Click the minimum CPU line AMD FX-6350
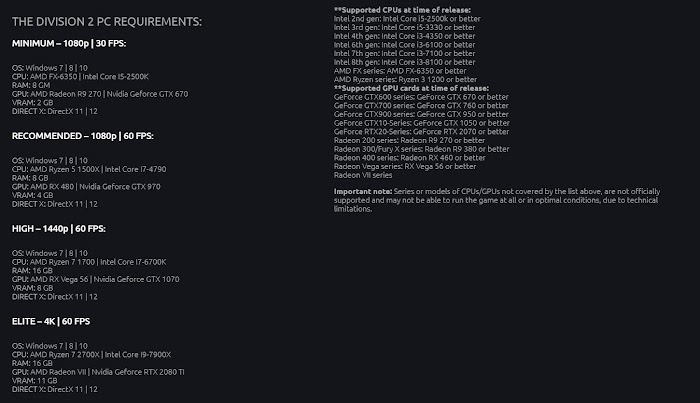This screenshot has width=700, height=403. coord(80,77)
